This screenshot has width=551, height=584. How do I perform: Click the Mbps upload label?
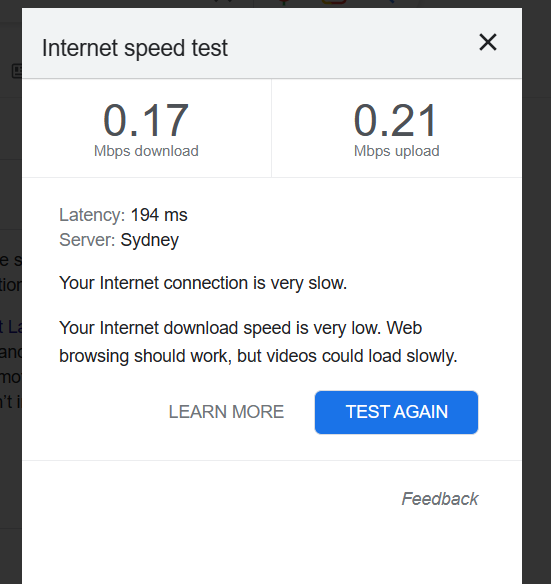(x=396, y=151)
